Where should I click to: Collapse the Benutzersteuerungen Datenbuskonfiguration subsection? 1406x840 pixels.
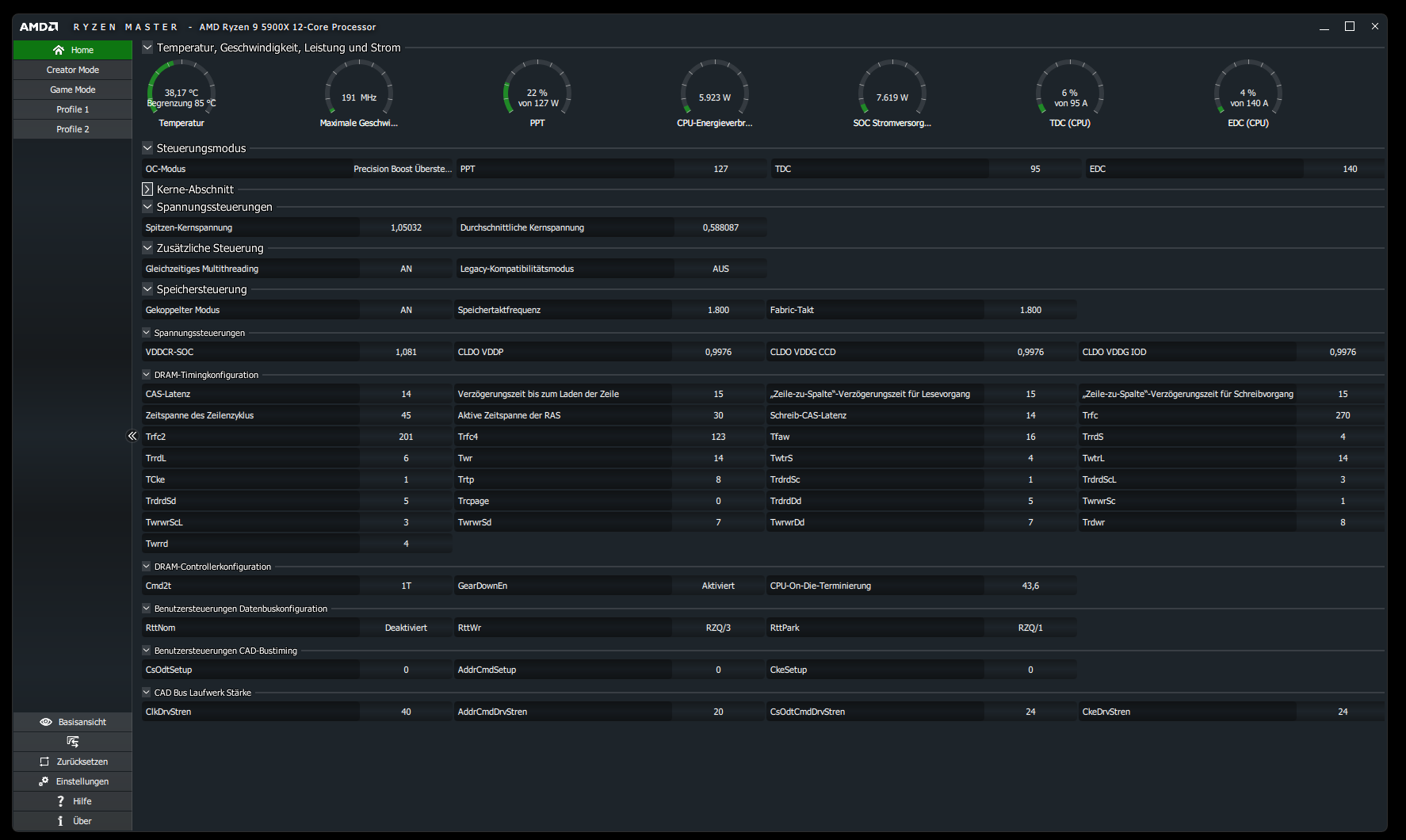point(147,609)
